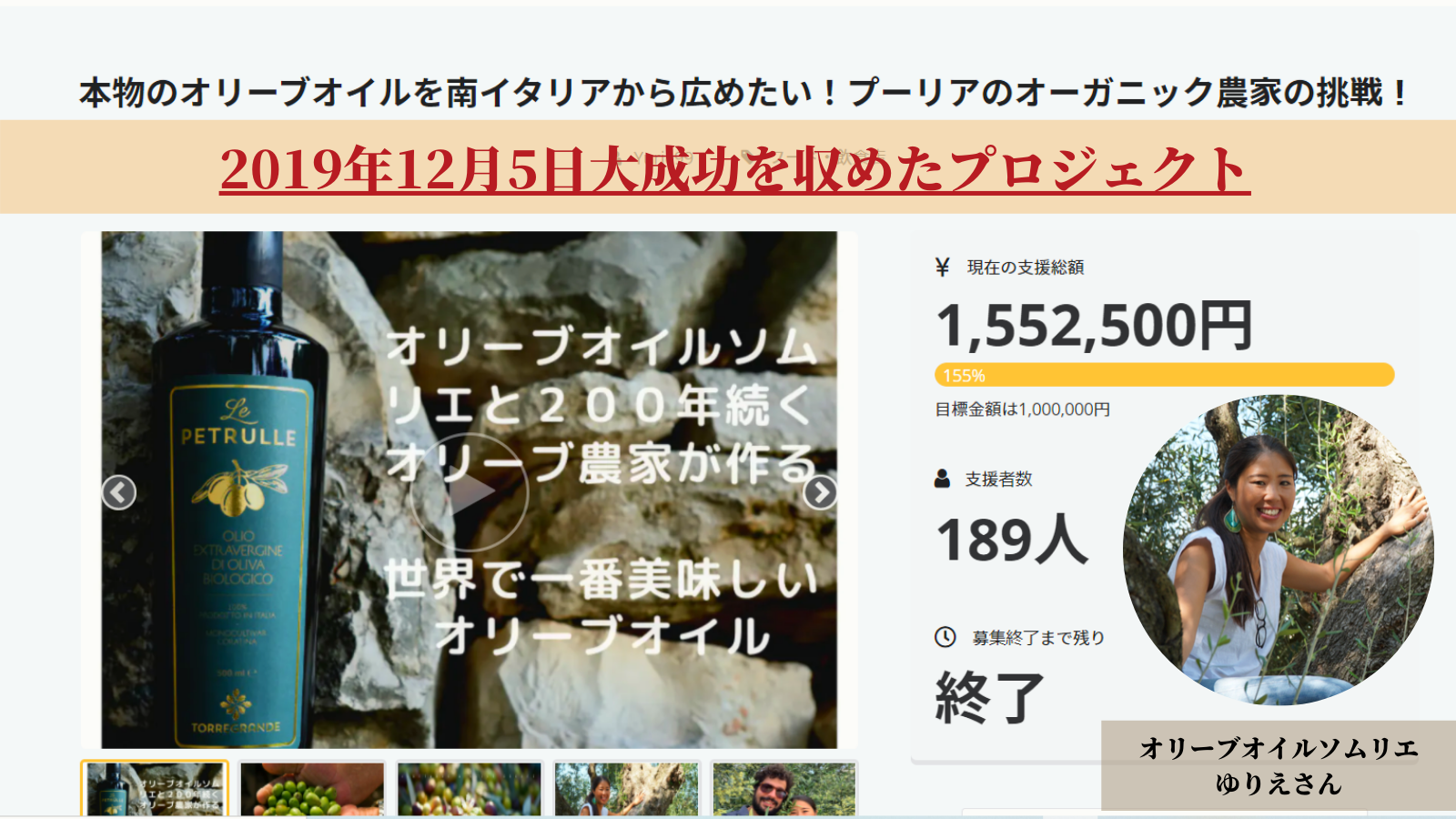Viewport: 1456px width, 819px height.
Task: Play the olive oil video
Action: point(470,492)
